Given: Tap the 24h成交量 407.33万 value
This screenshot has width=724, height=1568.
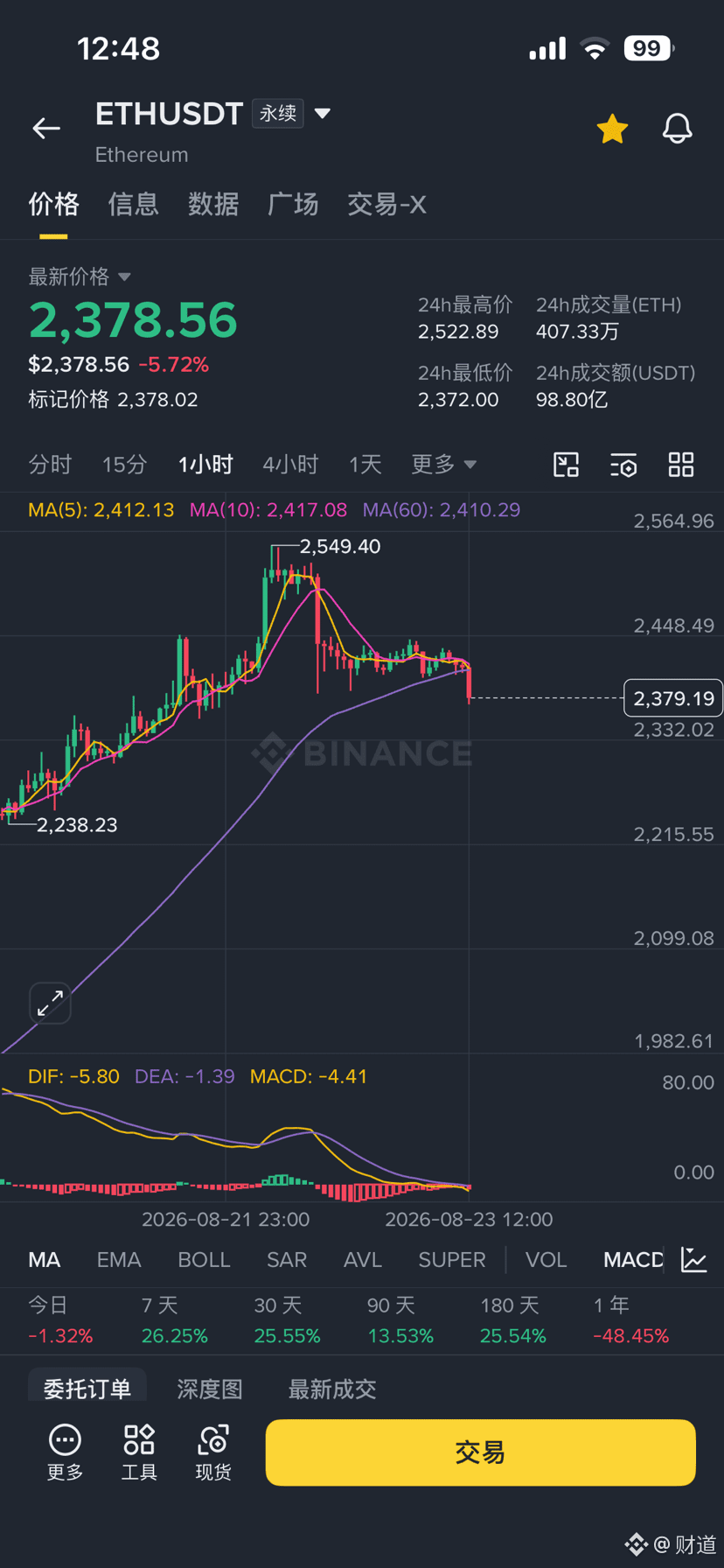Looking at the screenshot, I should pos(577,332).
